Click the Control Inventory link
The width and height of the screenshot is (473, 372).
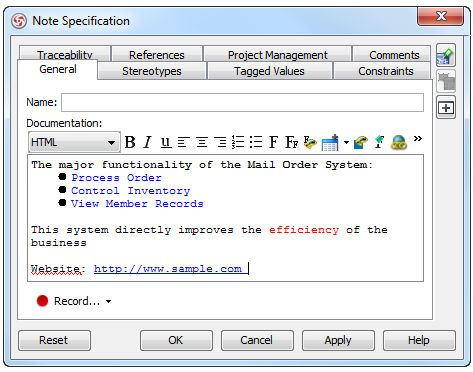click(131, 191)
